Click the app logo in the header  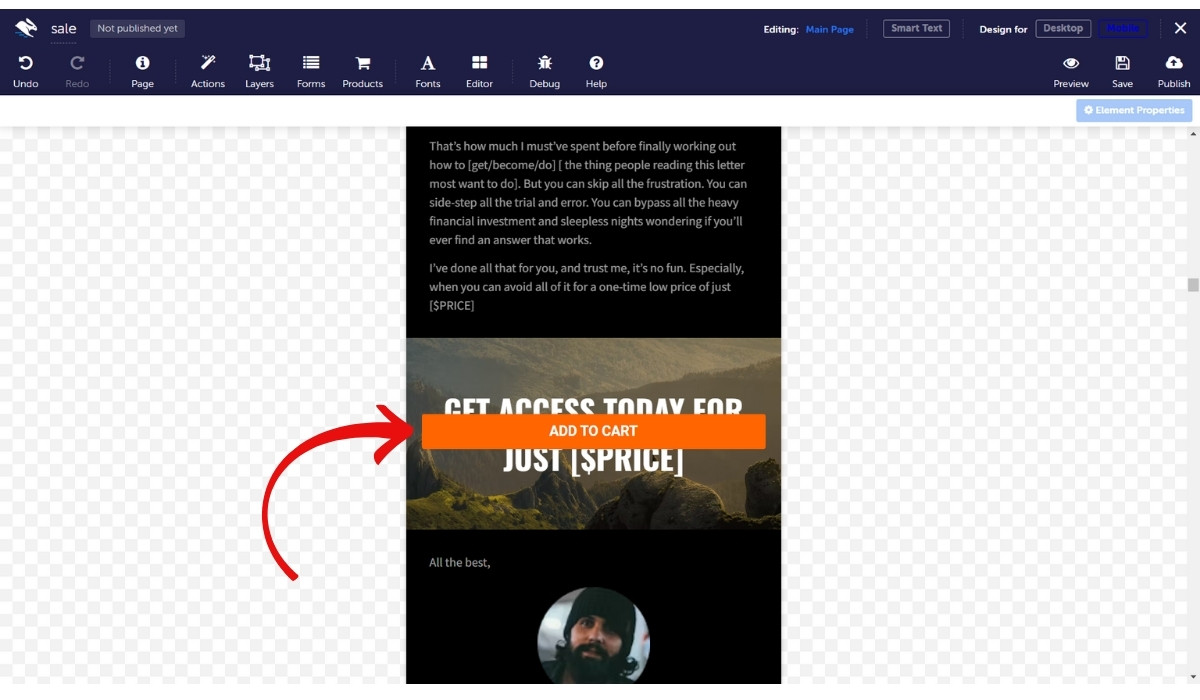tap(26, 29)
